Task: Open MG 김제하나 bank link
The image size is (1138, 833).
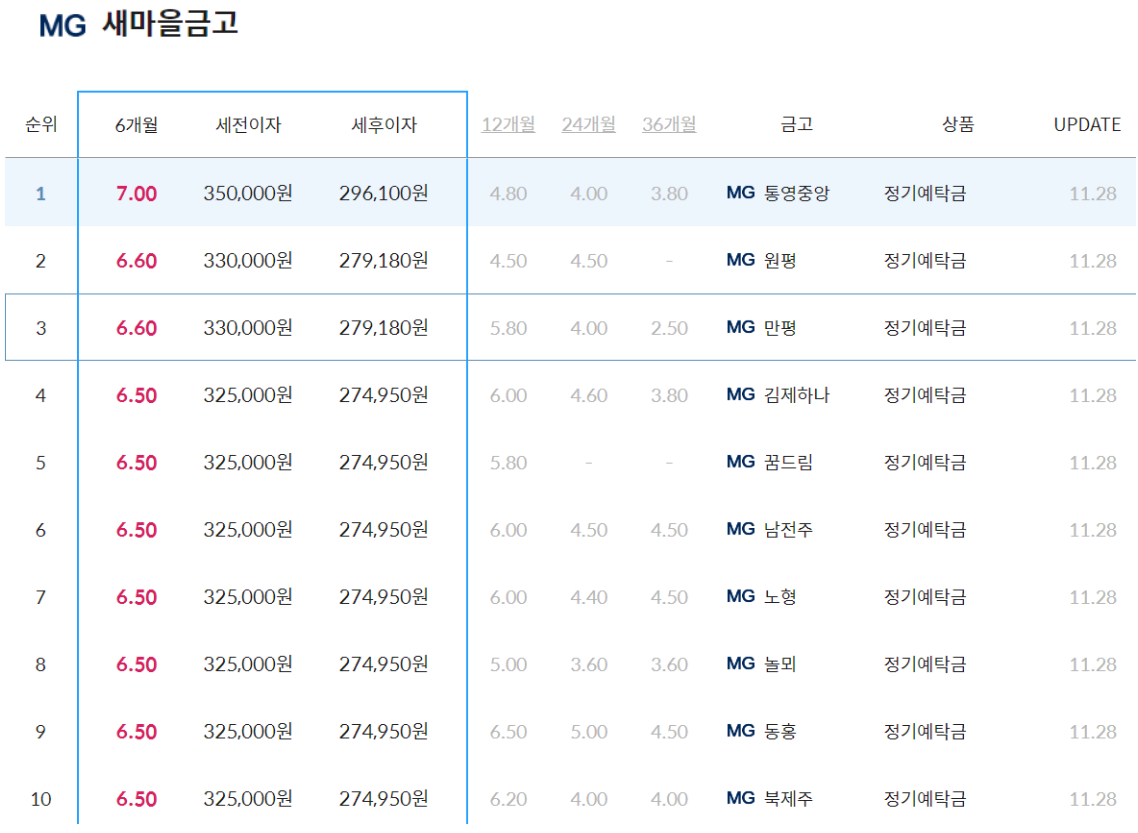Action: coord(778,395)
